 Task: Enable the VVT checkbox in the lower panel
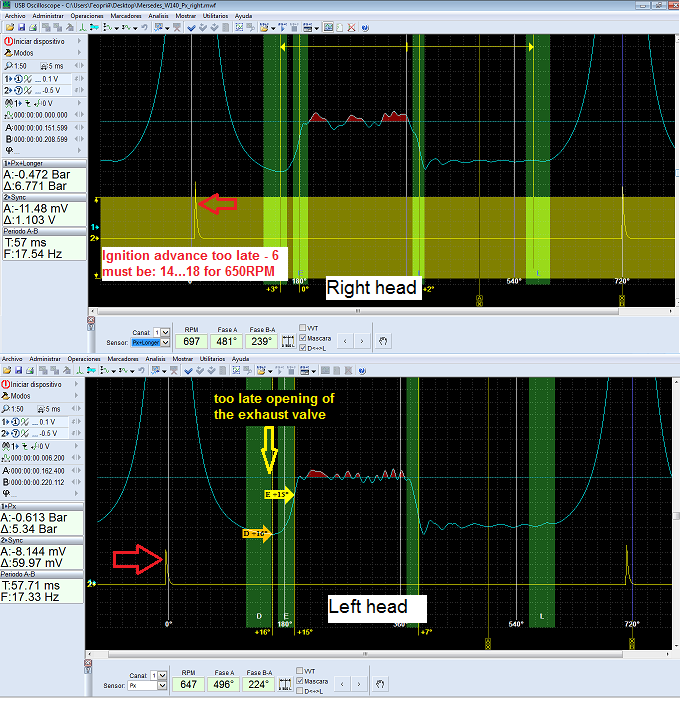pyautogui.click(x=300, y=671)
